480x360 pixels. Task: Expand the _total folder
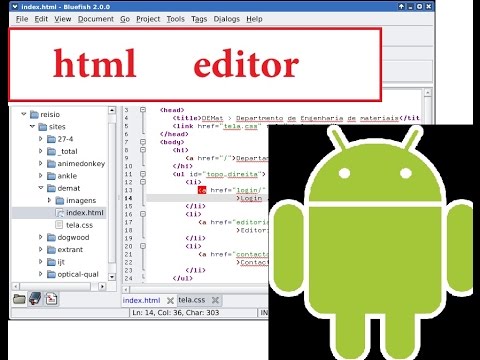(41, 151)
